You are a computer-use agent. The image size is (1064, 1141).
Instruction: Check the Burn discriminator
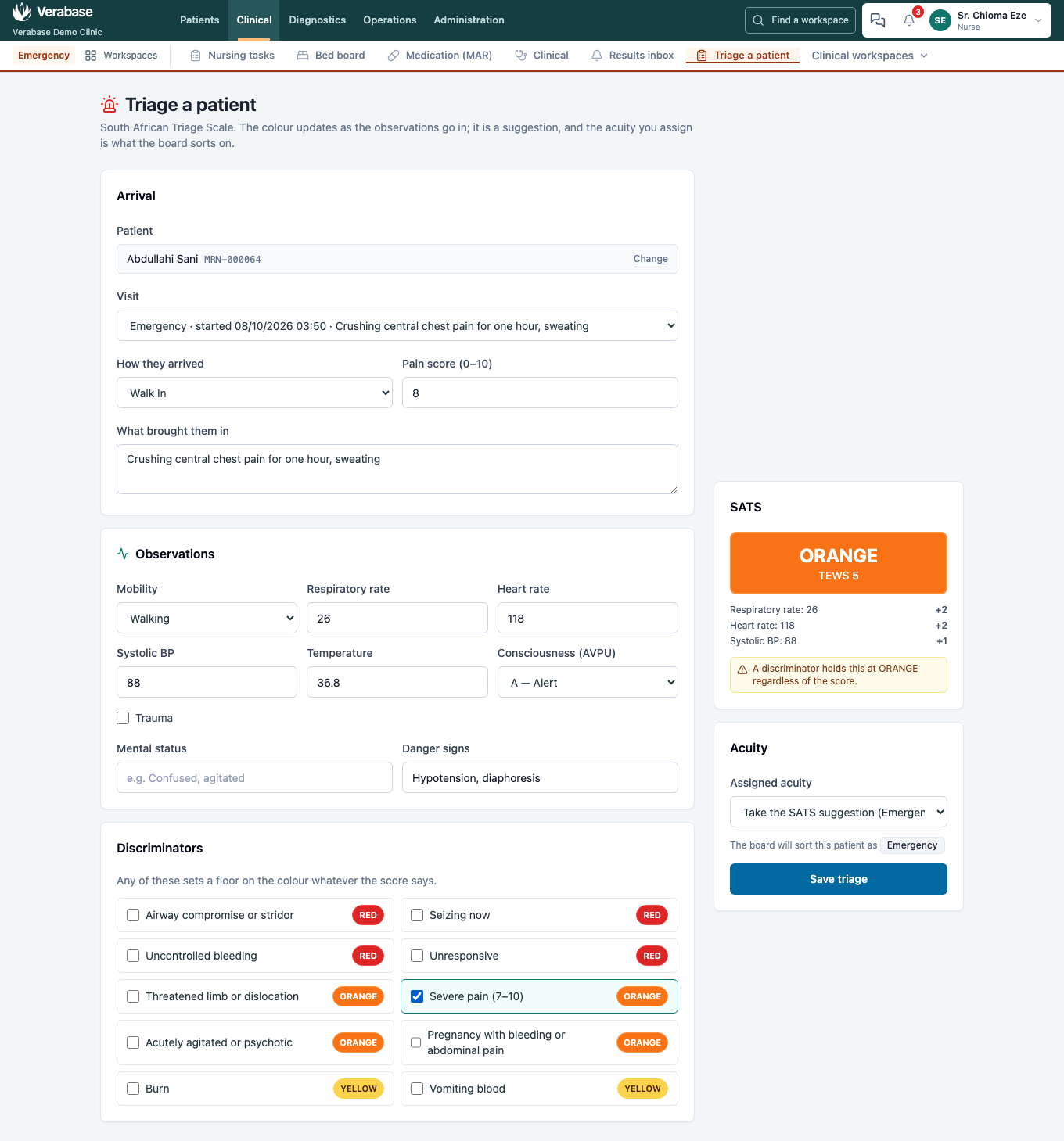[x=133, y=1089]
